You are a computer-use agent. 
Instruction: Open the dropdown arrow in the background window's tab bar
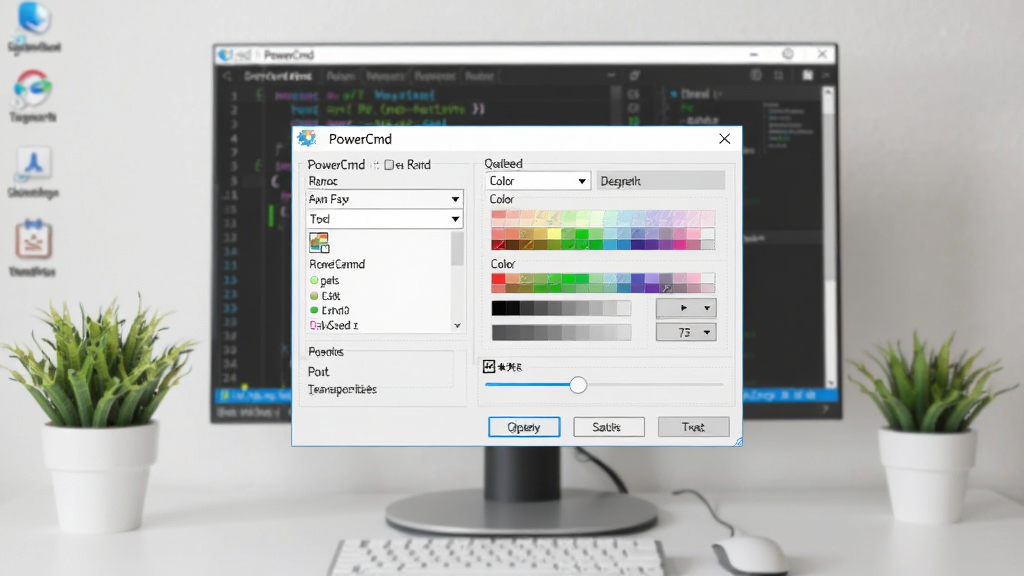point(611,76)
